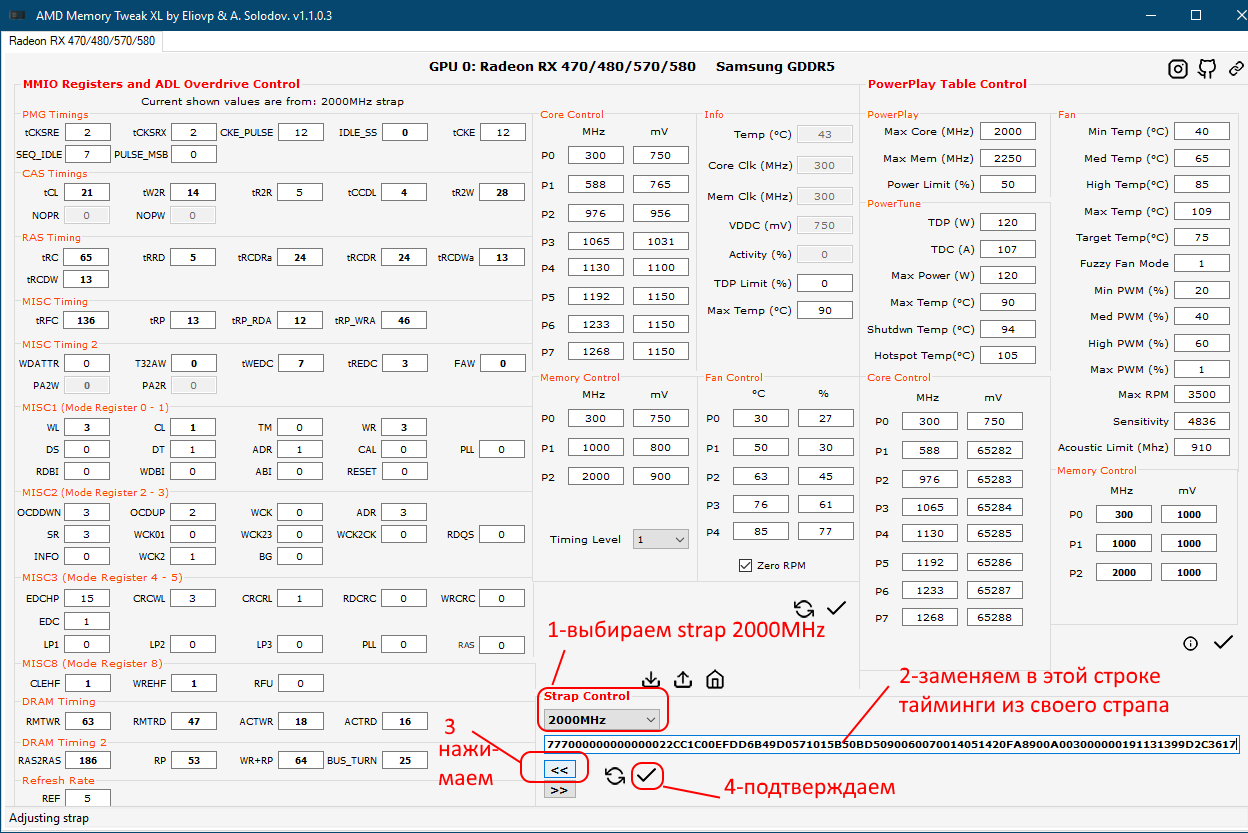Open the Timing Level dropdown
Viewport: 1248px width, 833px height.
(661, 539)
